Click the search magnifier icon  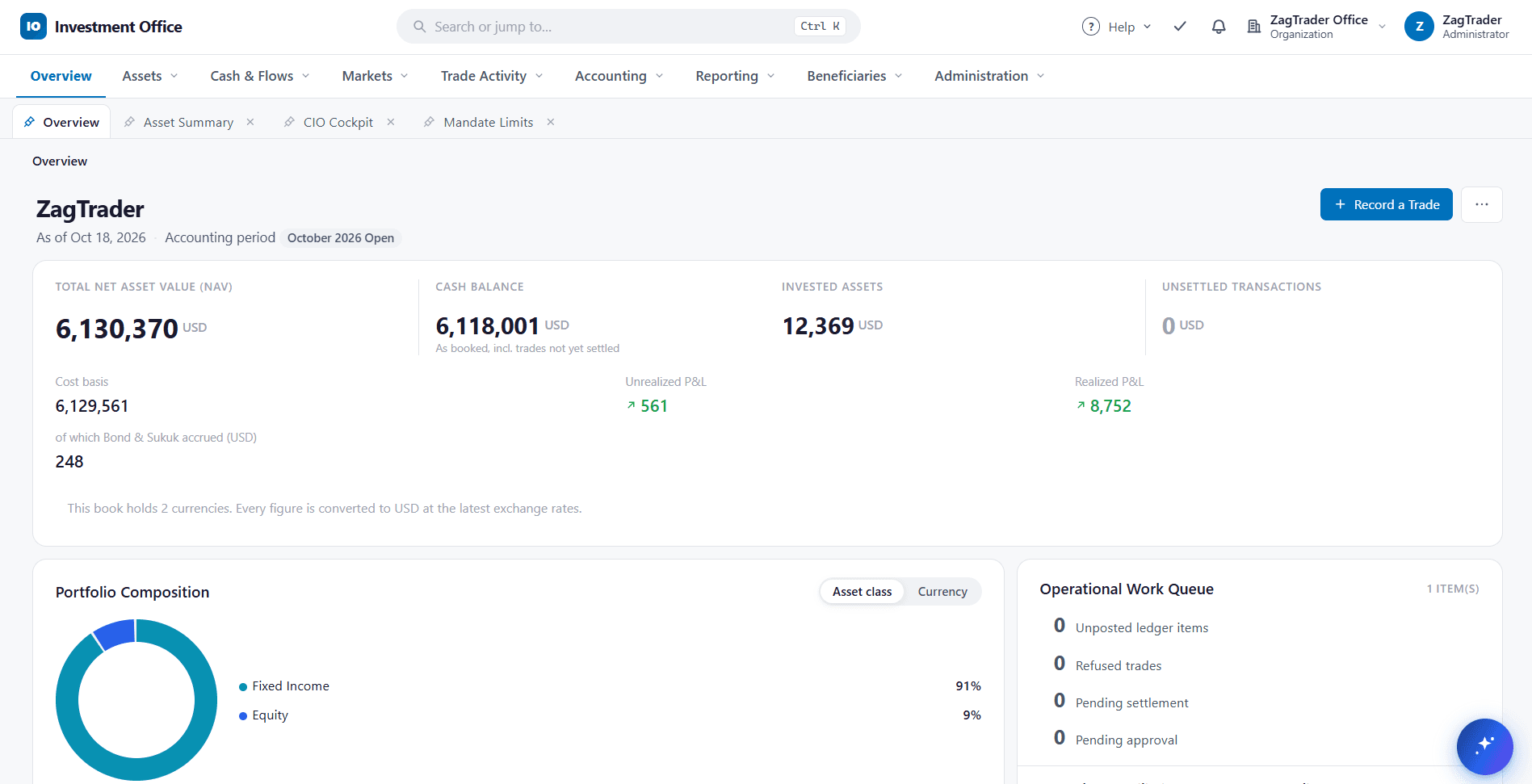tap(419, 27)
